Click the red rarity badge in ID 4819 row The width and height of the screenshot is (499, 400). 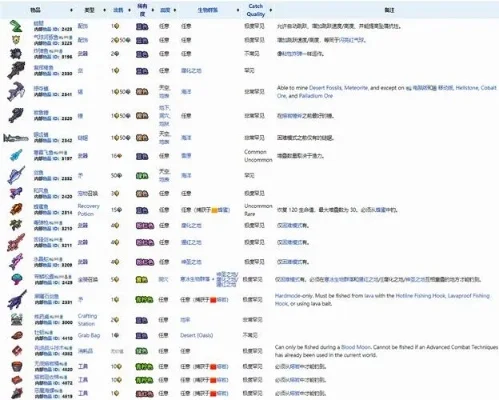[x=144, y=393]
